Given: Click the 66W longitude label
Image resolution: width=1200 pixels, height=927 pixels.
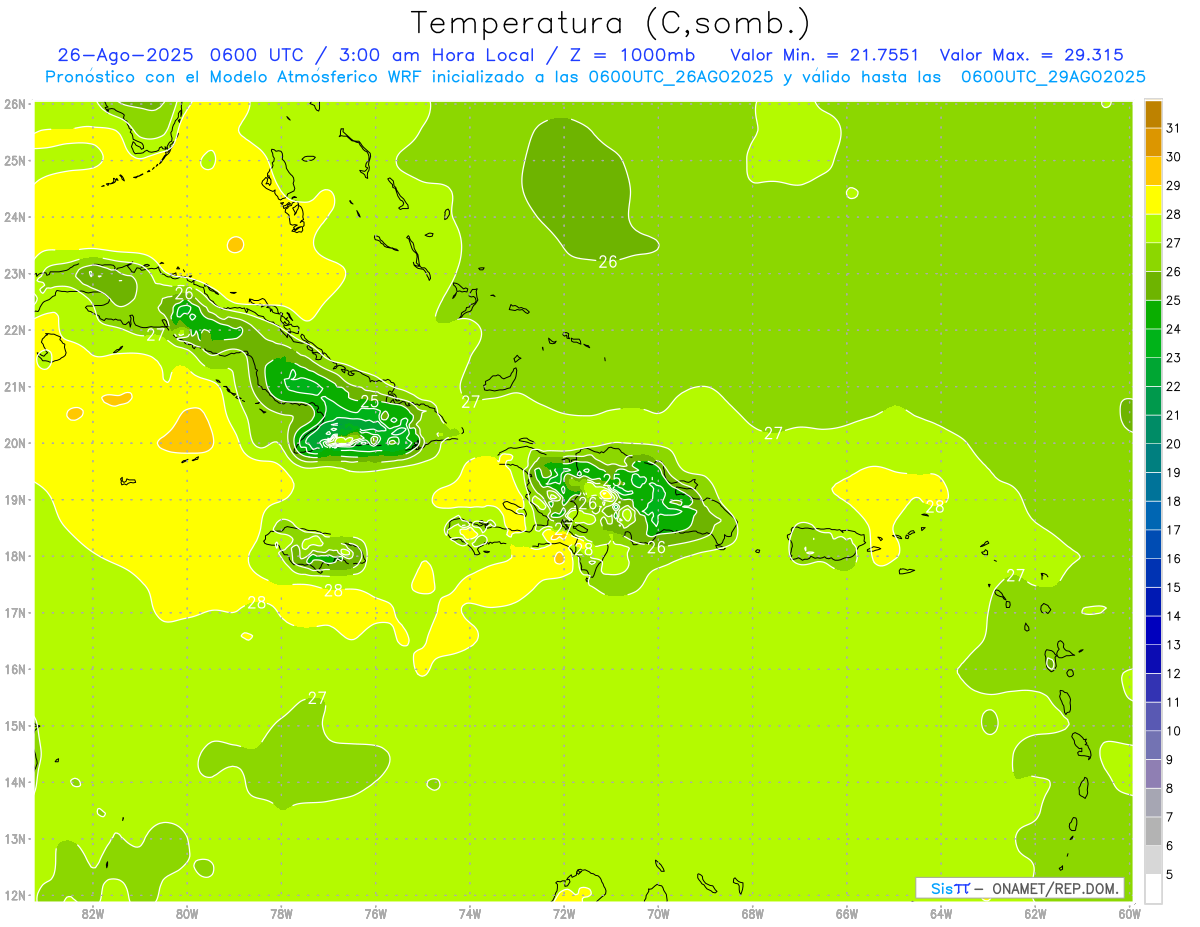Looking at the screenshot, I should click(847, 913).
